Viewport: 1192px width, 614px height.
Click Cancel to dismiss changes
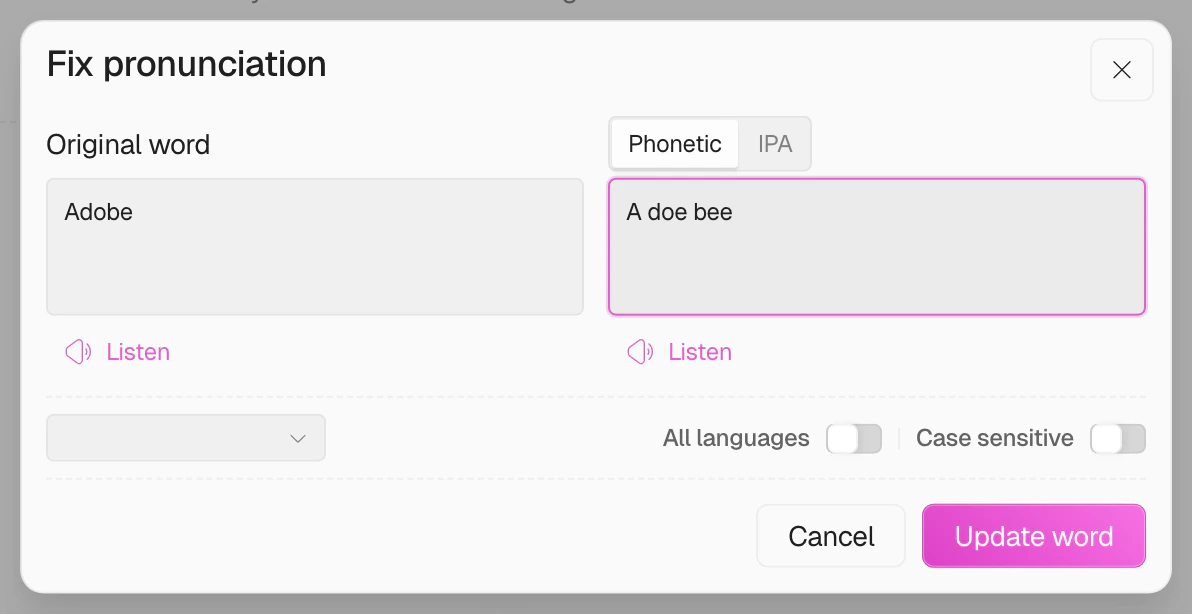tap(830, 536)
